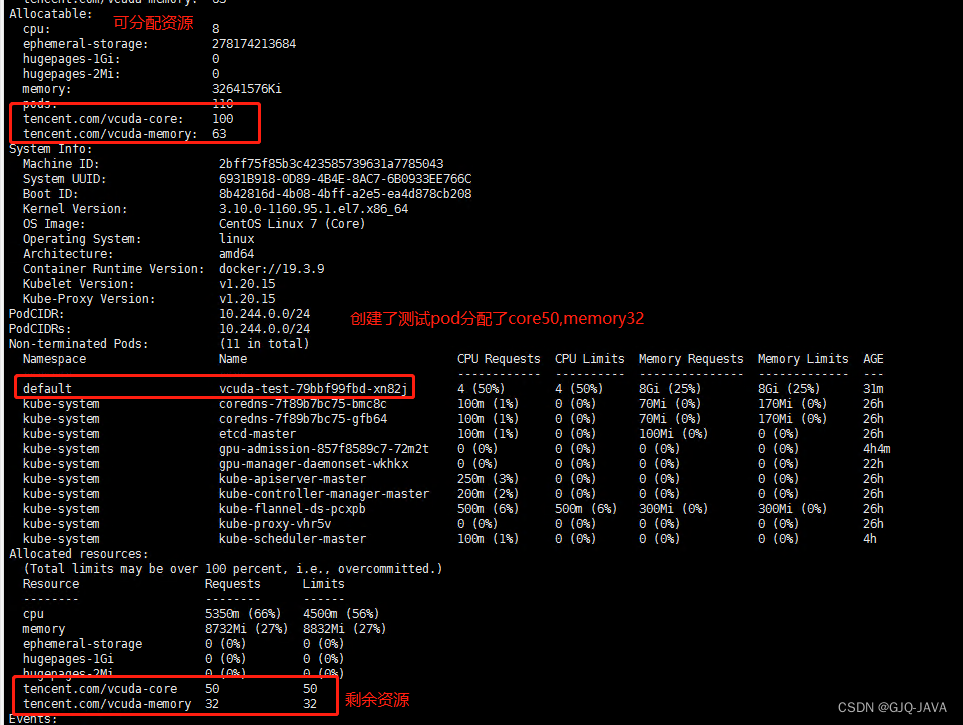Click memory requests total 8732Mi (27%)

246,629
